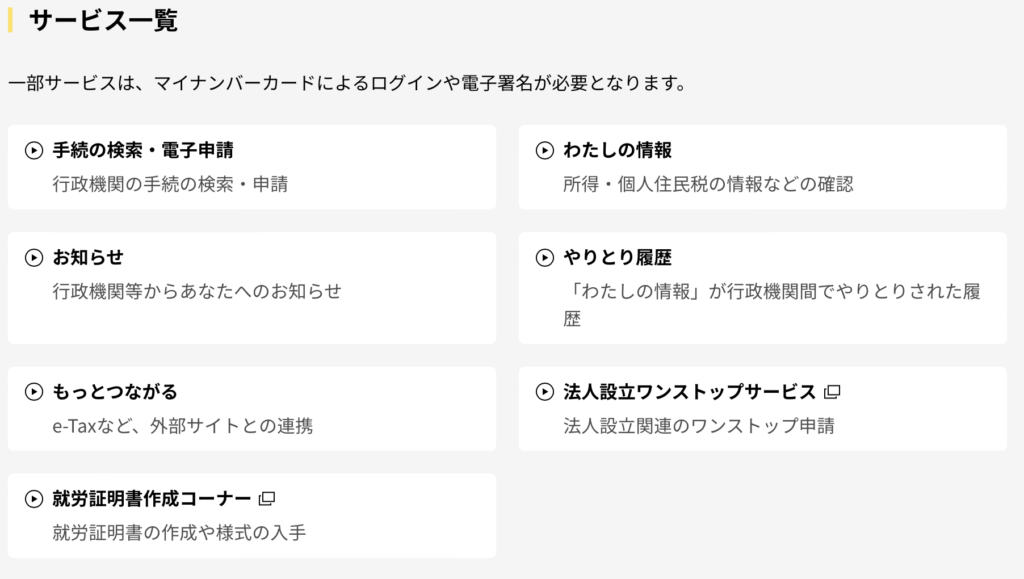Click the arrow icon beside 法人設立ワンストップサービス
This screenshot has width=1024, height=579.
coord(545,392)
